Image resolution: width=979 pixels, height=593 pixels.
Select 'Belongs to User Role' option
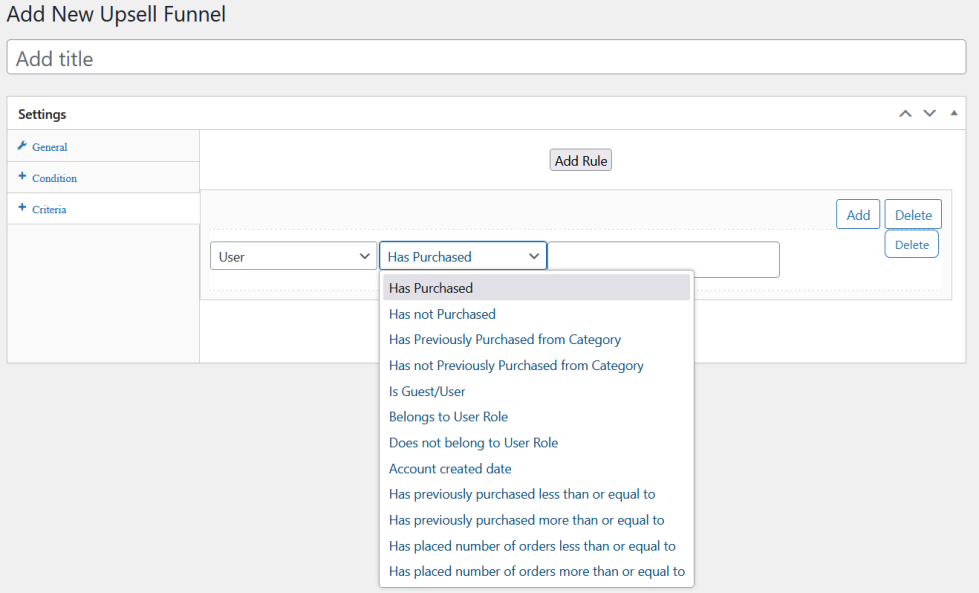448,417
